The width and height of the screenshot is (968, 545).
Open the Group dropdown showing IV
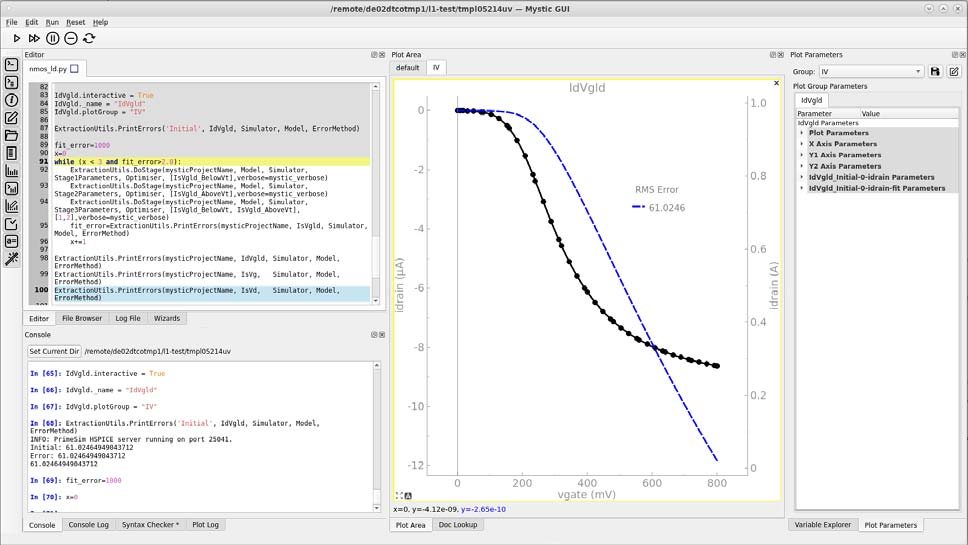click(870, 72)
